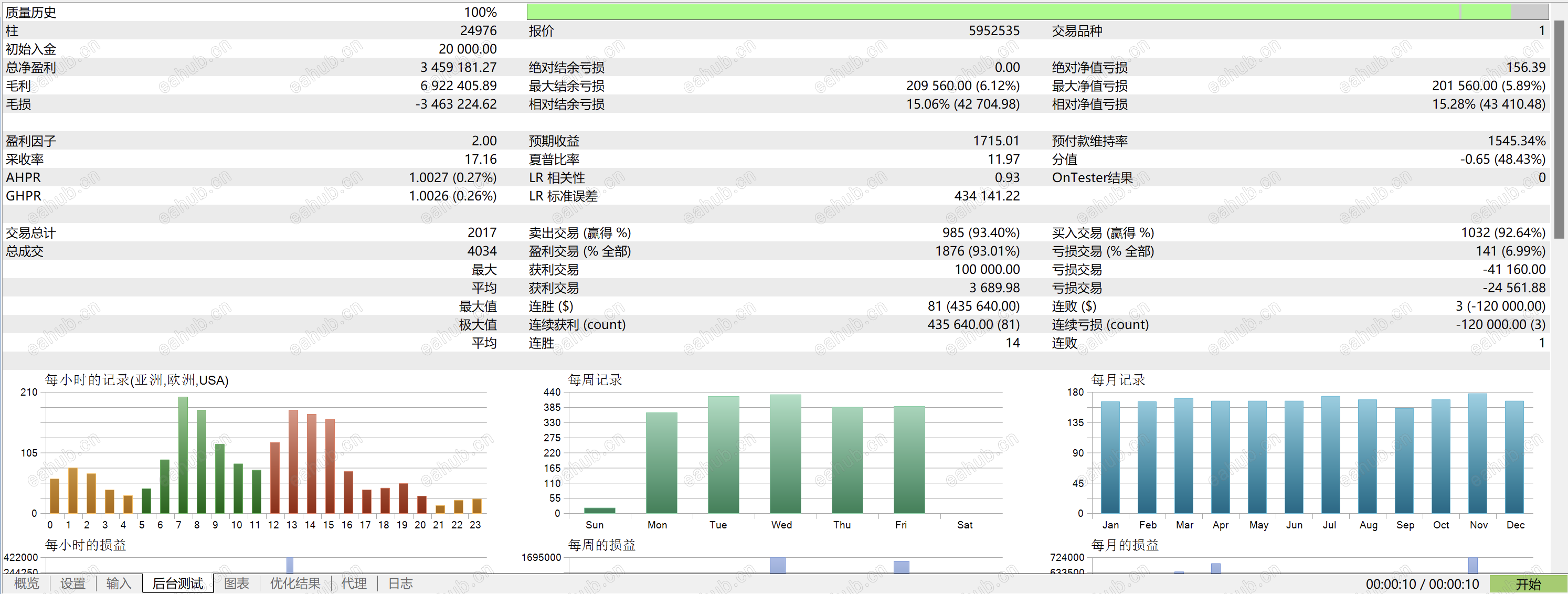Viewport: 1568px width, 594px height.
Task: Click the Wed bar in weekly chart
Action: (x=785, y=453)
